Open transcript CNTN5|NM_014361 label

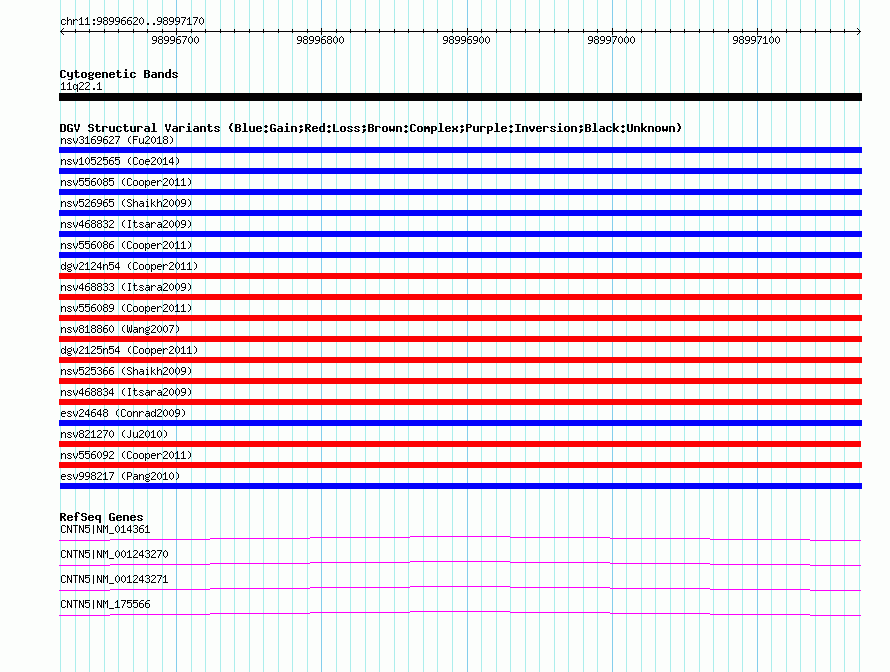click(105, 530)
